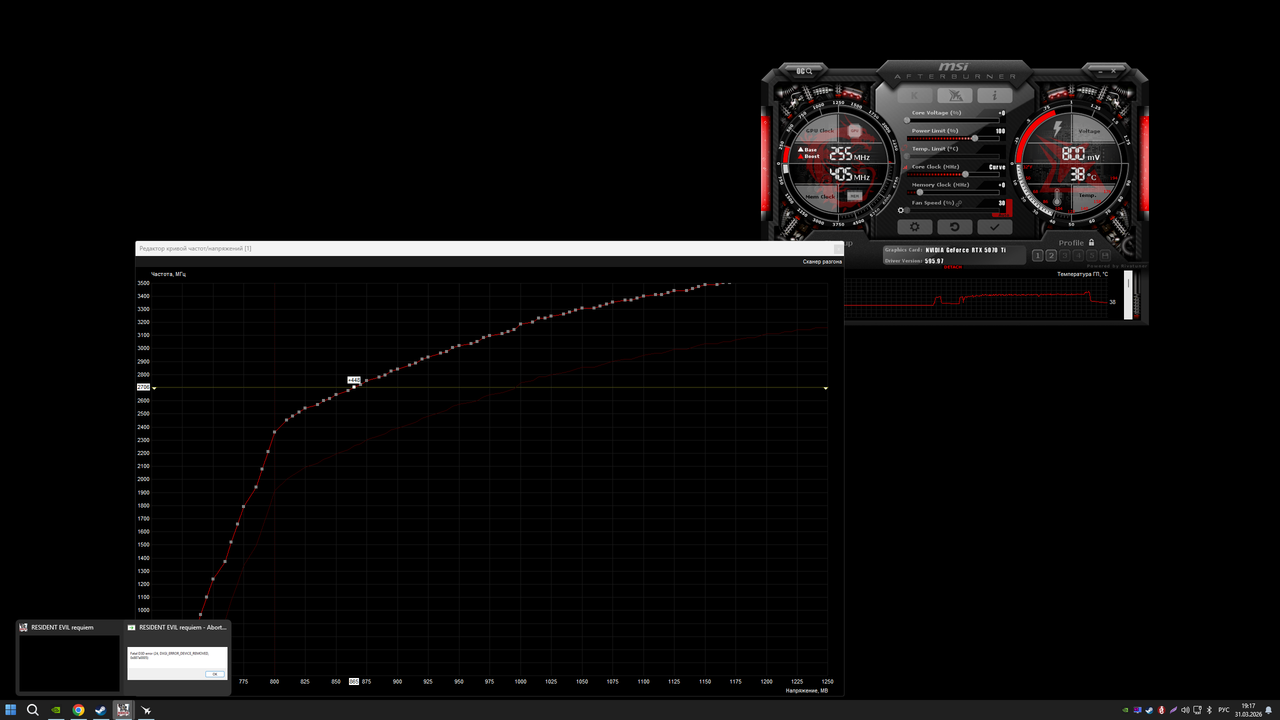The height and width of the screenshot is (720, 1280).
Task: Open volume control in tray
Action: (1185, 710)
